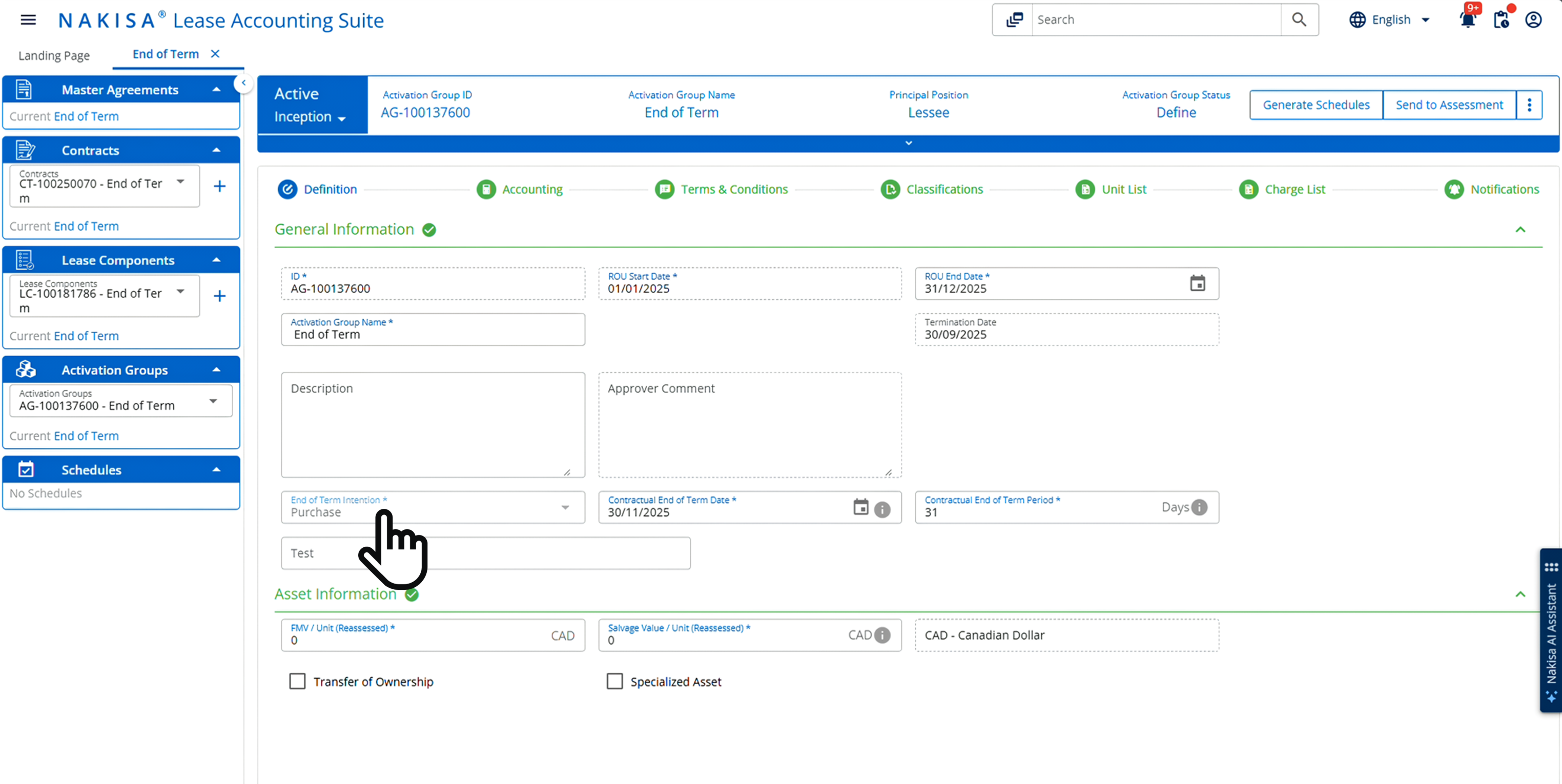Switch to the Landing Page tab

(x=54, y=55)
